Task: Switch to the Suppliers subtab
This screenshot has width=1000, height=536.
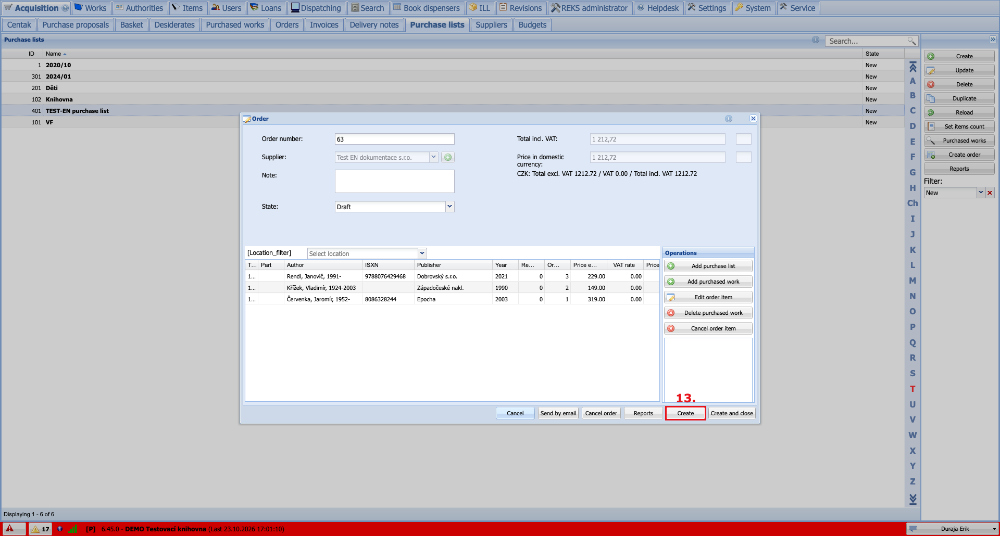Action: pyautogui.click(x=492, y=25)
